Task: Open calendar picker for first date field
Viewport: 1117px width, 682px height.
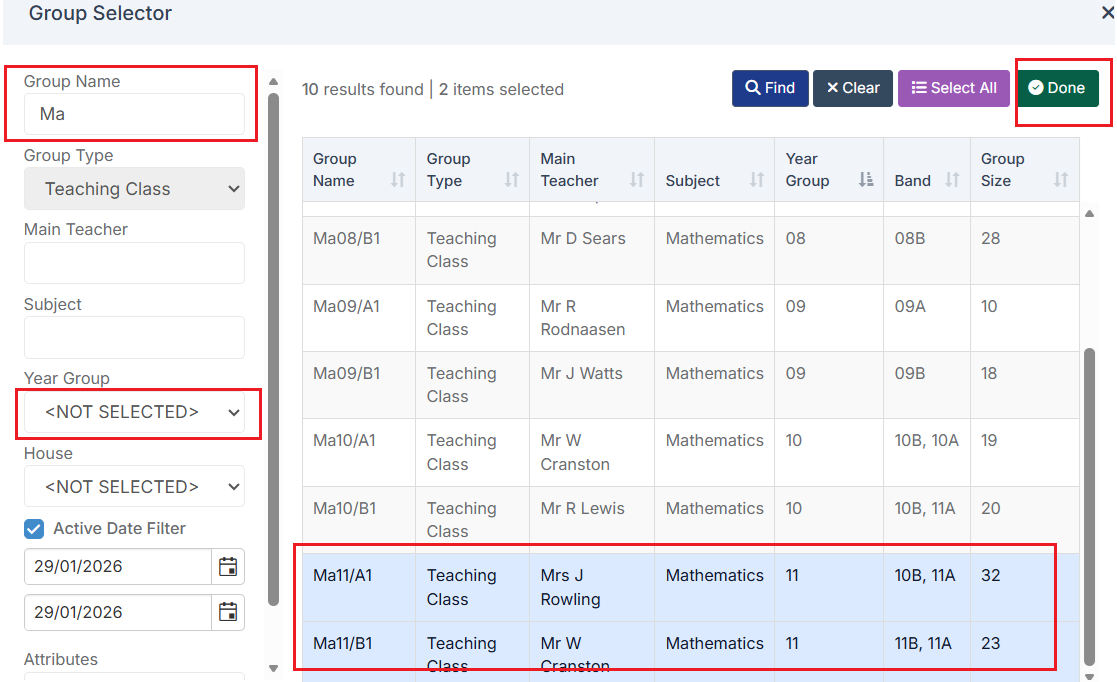Action: [x=228, y=567]
